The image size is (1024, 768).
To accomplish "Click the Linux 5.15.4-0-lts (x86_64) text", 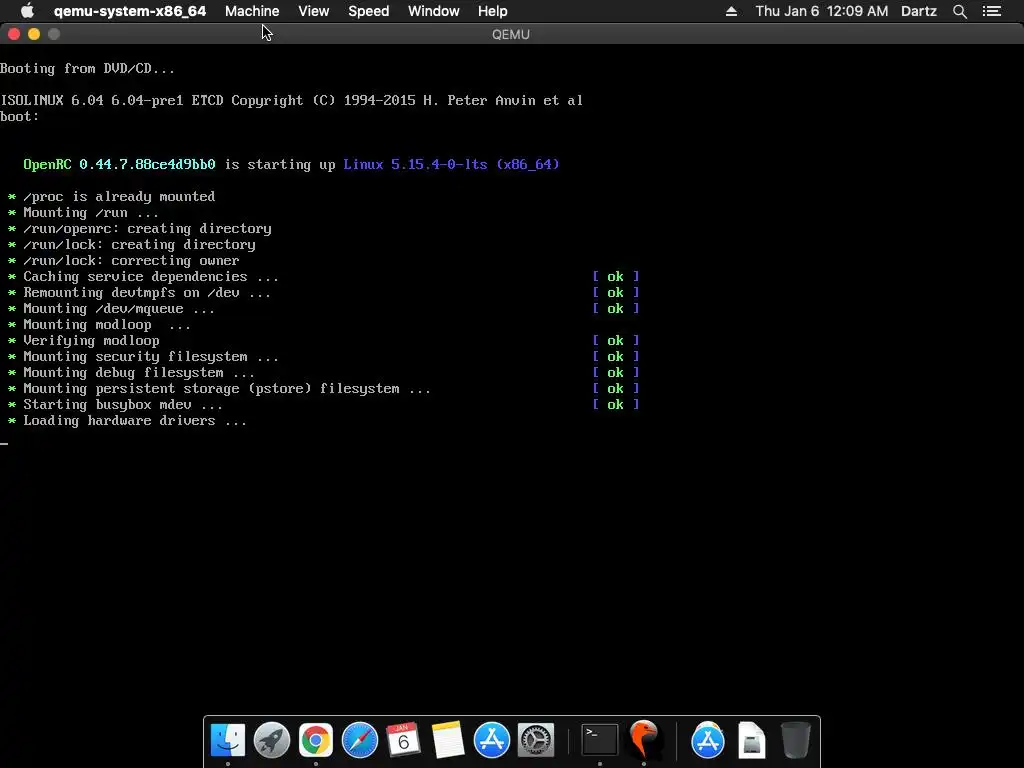I will (451, 165).
